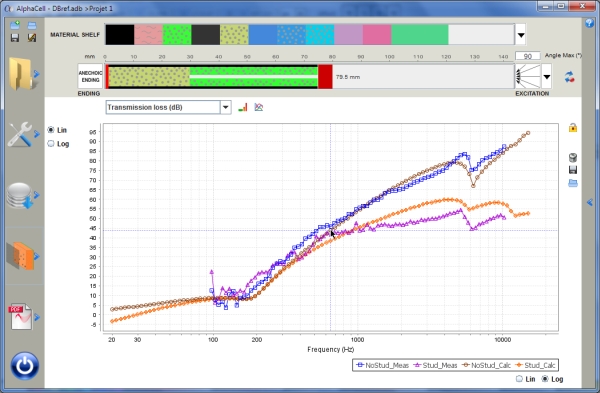Click the excitation type diffuse field icon
Image resolution: width=600 pixels, height=393 pixels.
click(528, 77)
